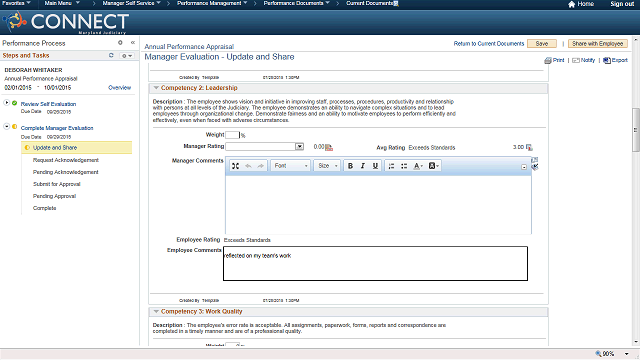Insert numbered list in Manager Comments

click(391, 166)
